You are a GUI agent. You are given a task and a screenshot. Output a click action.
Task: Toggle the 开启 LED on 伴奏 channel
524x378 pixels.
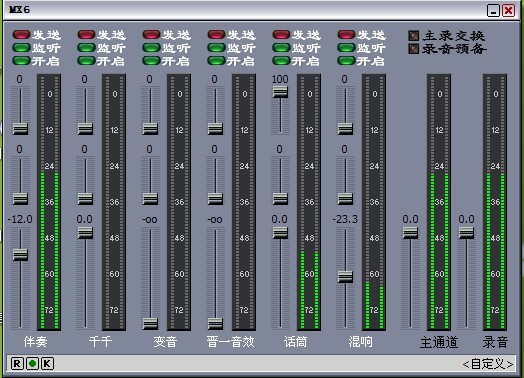[21, 61]
